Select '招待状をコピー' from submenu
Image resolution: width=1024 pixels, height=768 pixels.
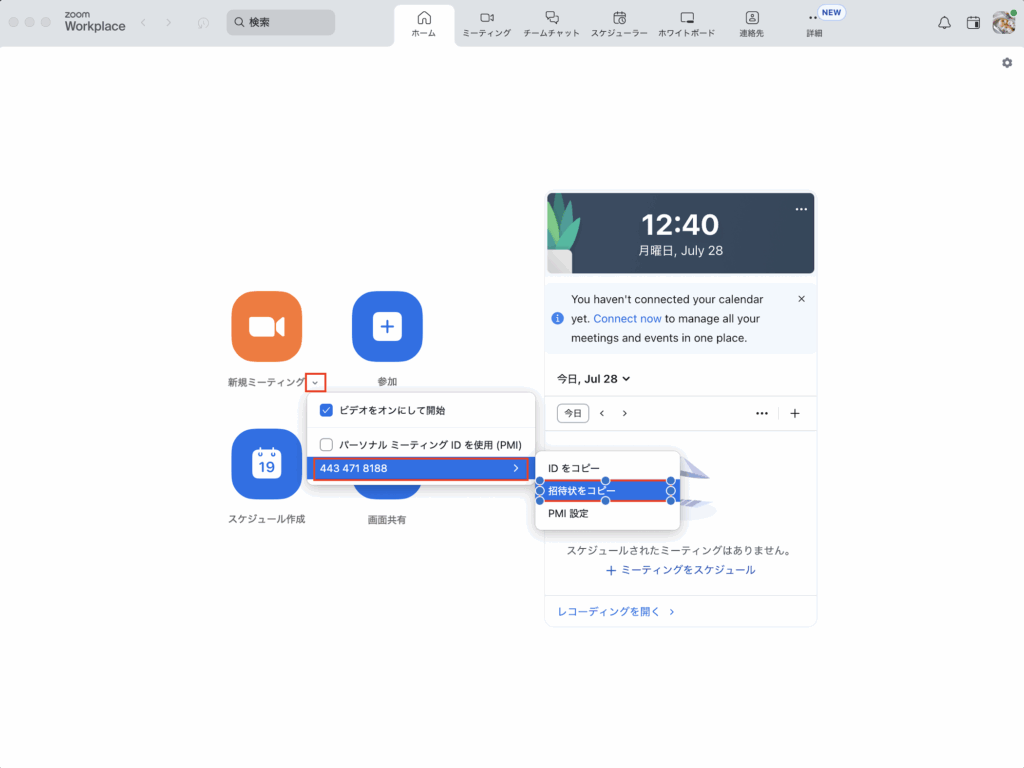click(x=607, y=490)
